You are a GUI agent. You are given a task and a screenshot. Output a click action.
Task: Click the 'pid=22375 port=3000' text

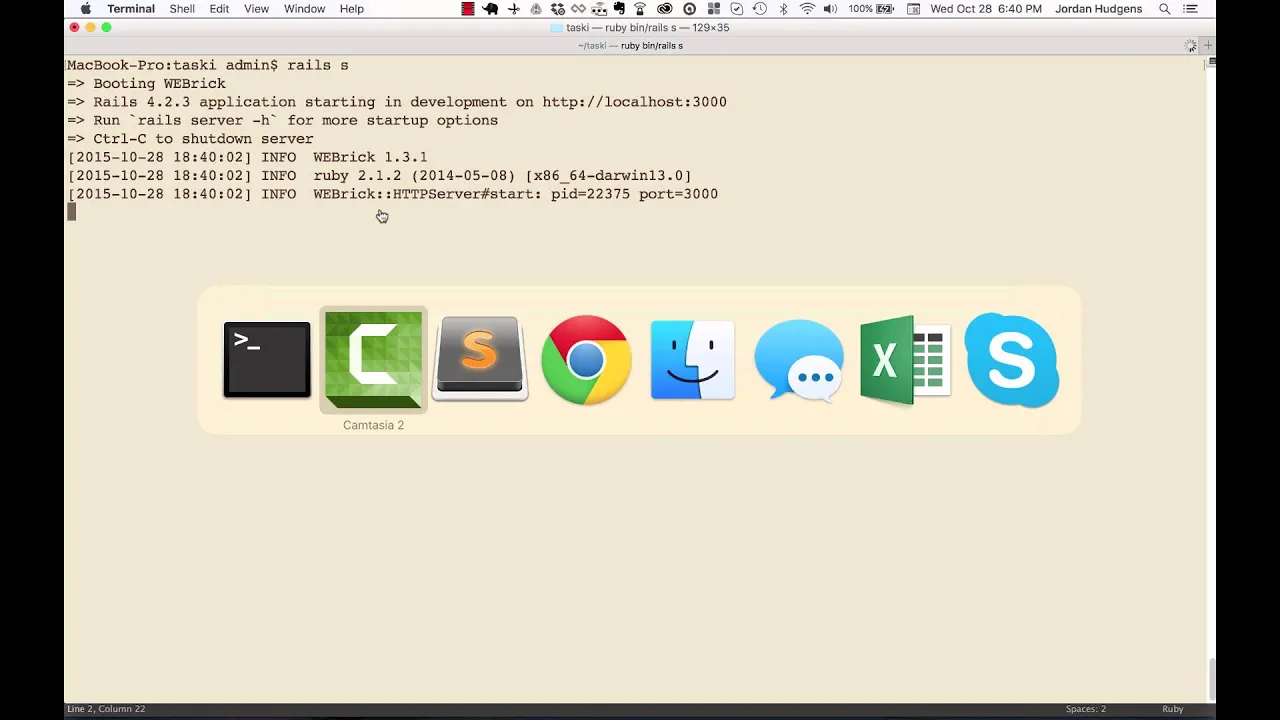point(634,194)
